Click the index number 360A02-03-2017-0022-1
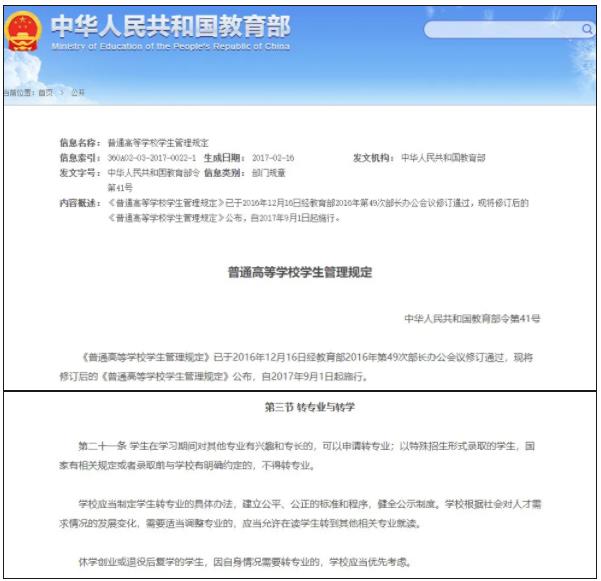Image resolution: width=601 pixels, height=581 pixels. [152, 158]
